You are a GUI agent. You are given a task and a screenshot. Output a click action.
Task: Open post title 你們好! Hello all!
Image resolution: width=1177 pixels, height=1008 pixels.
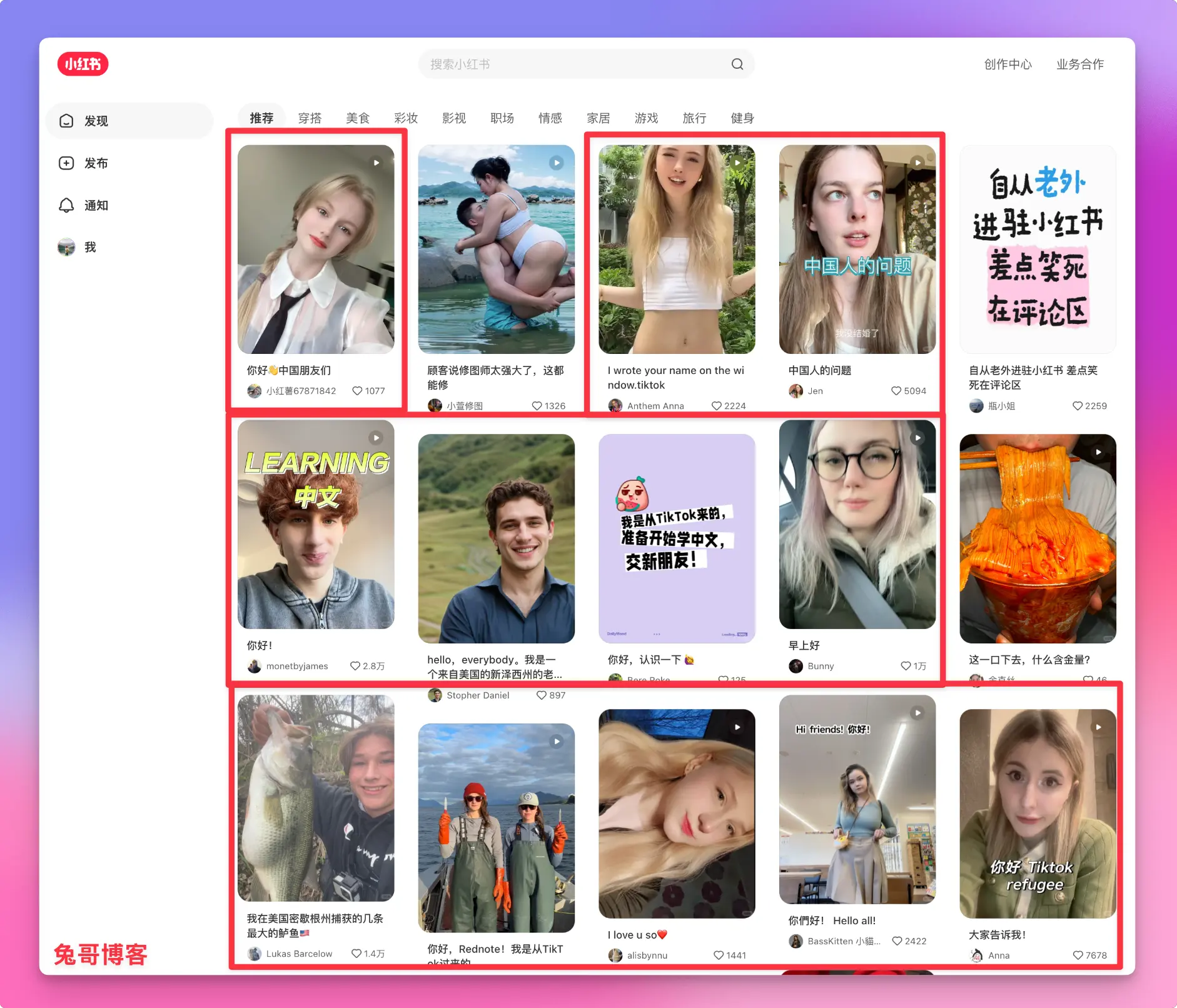coord(832,920)
